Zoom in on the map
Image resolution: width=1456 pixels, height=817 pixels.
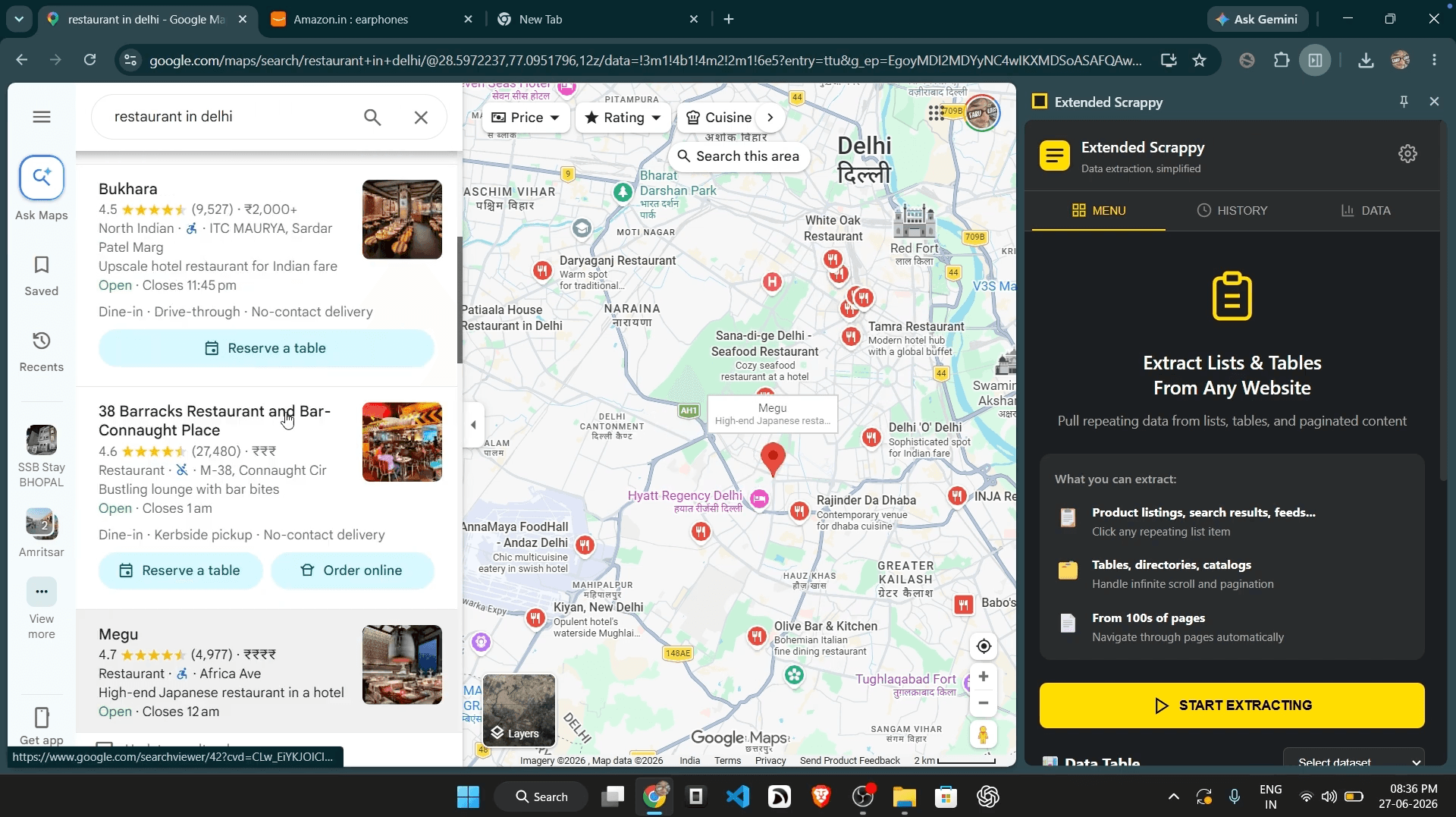984,677
